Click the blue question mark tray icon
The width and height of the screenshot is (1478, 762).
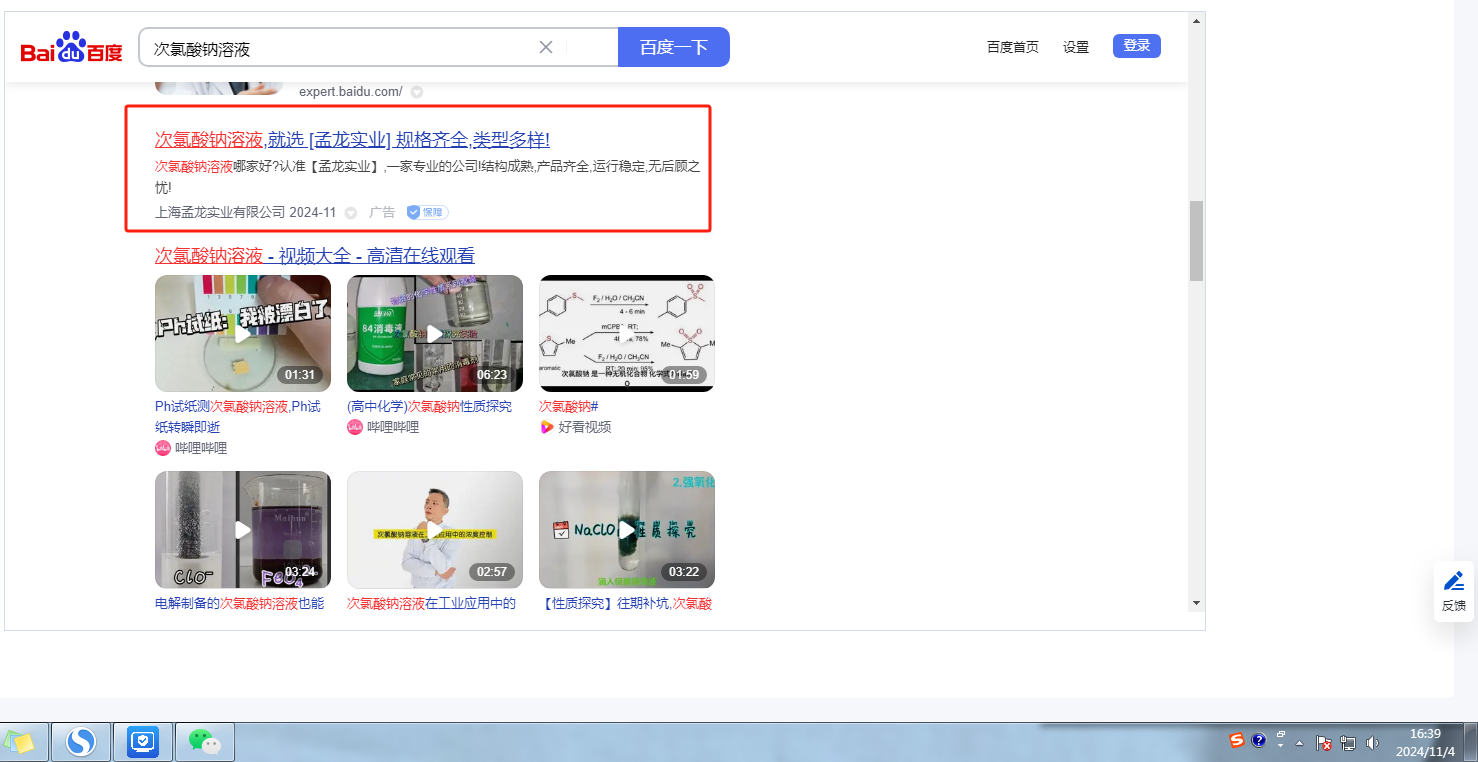[x=1259, y=740]
